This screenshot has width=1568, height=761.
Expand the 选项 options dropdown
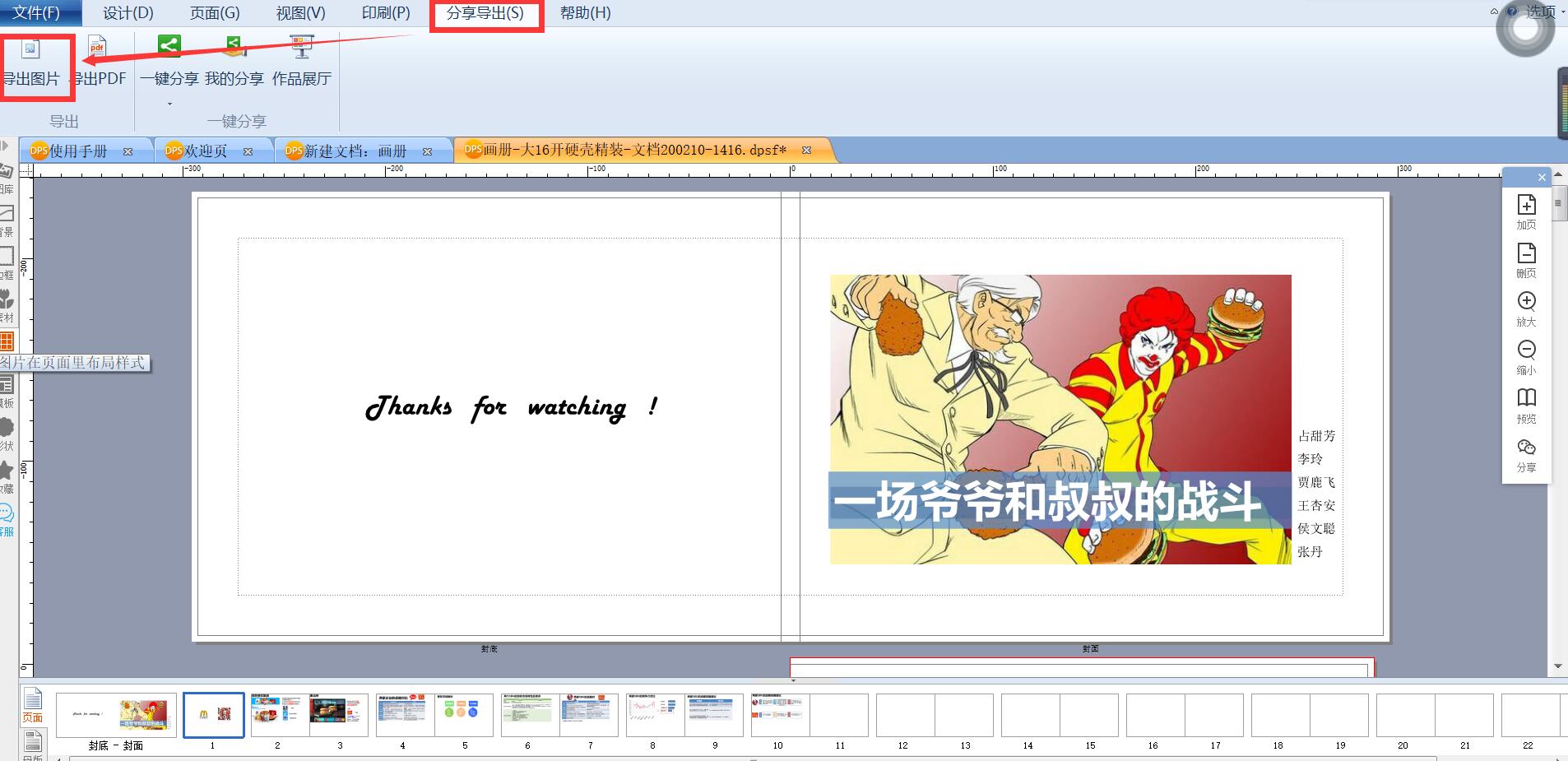coord(1563,12)
